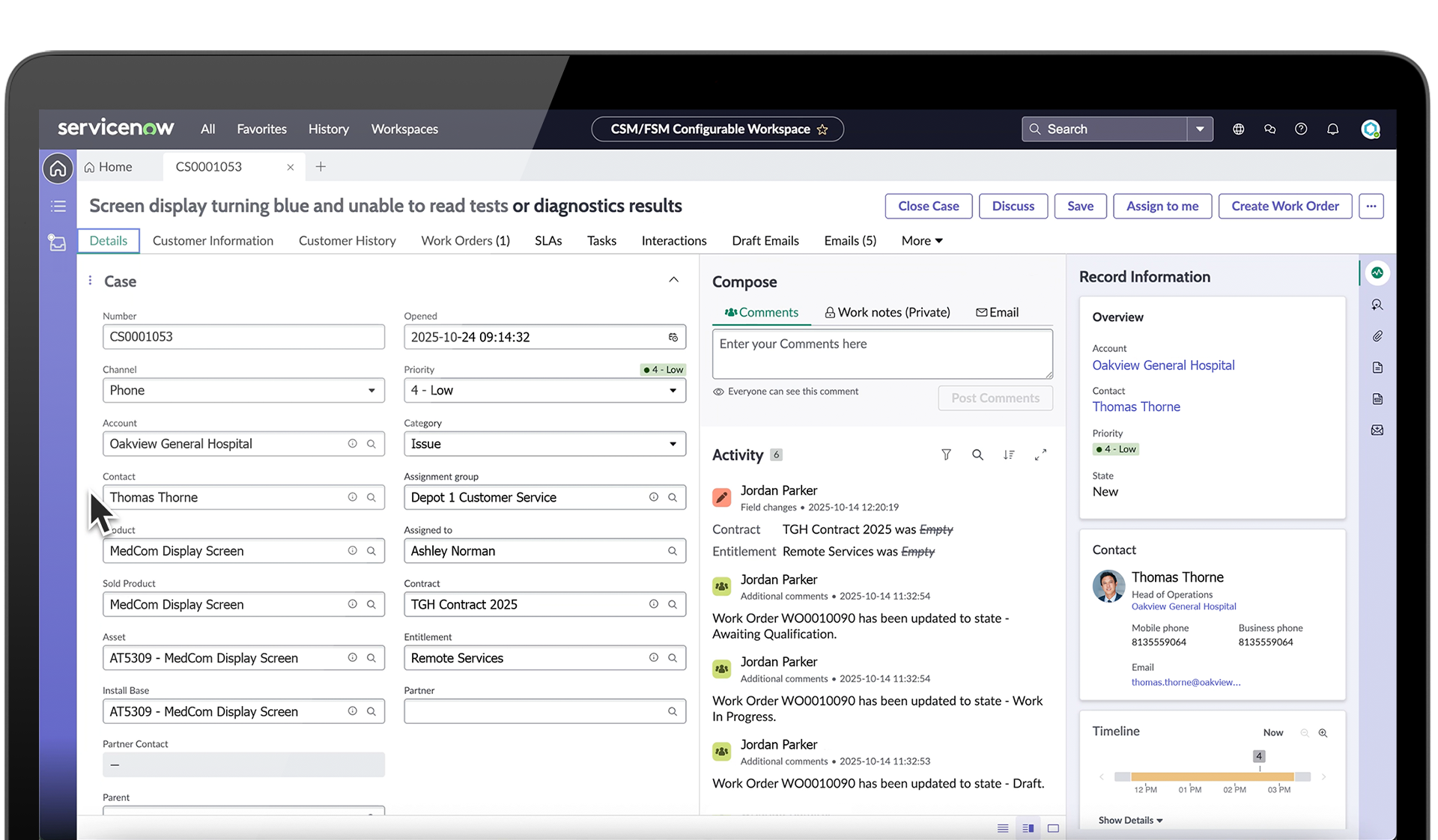Open the attachments paperclip in sidebar

(x=1377, y=336)
